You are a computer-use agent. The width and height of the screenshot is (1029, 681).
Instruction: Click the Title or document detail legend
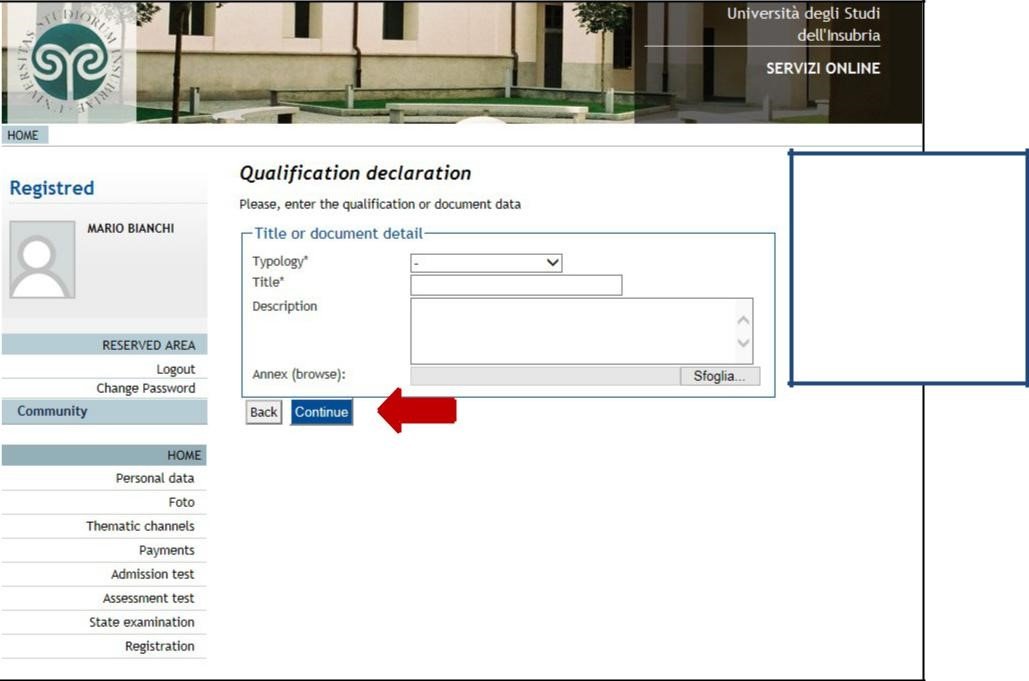[x=339, y=234]
